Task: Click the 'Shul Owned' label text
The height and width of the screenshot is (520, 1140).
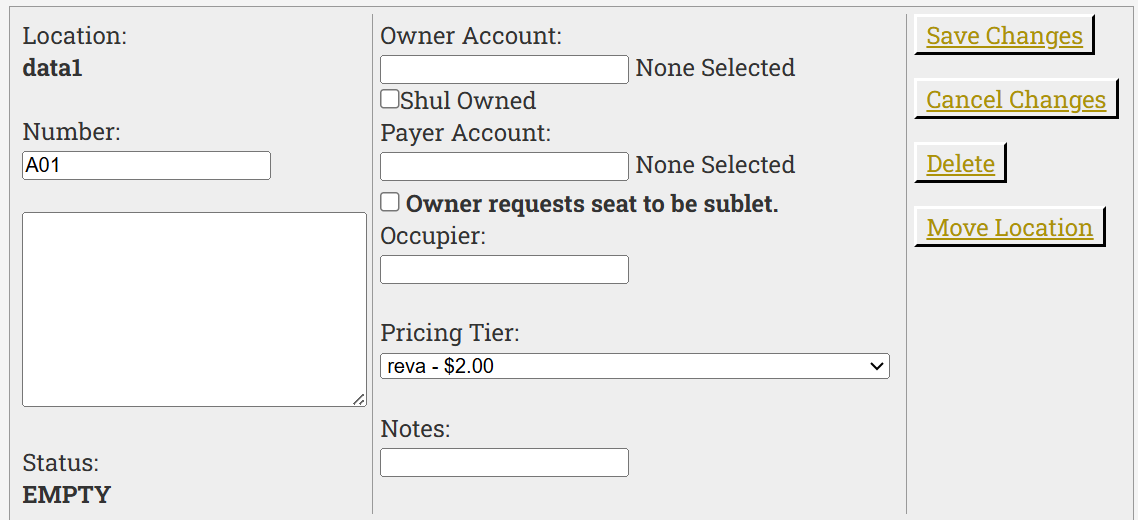Action: [468, 101]
